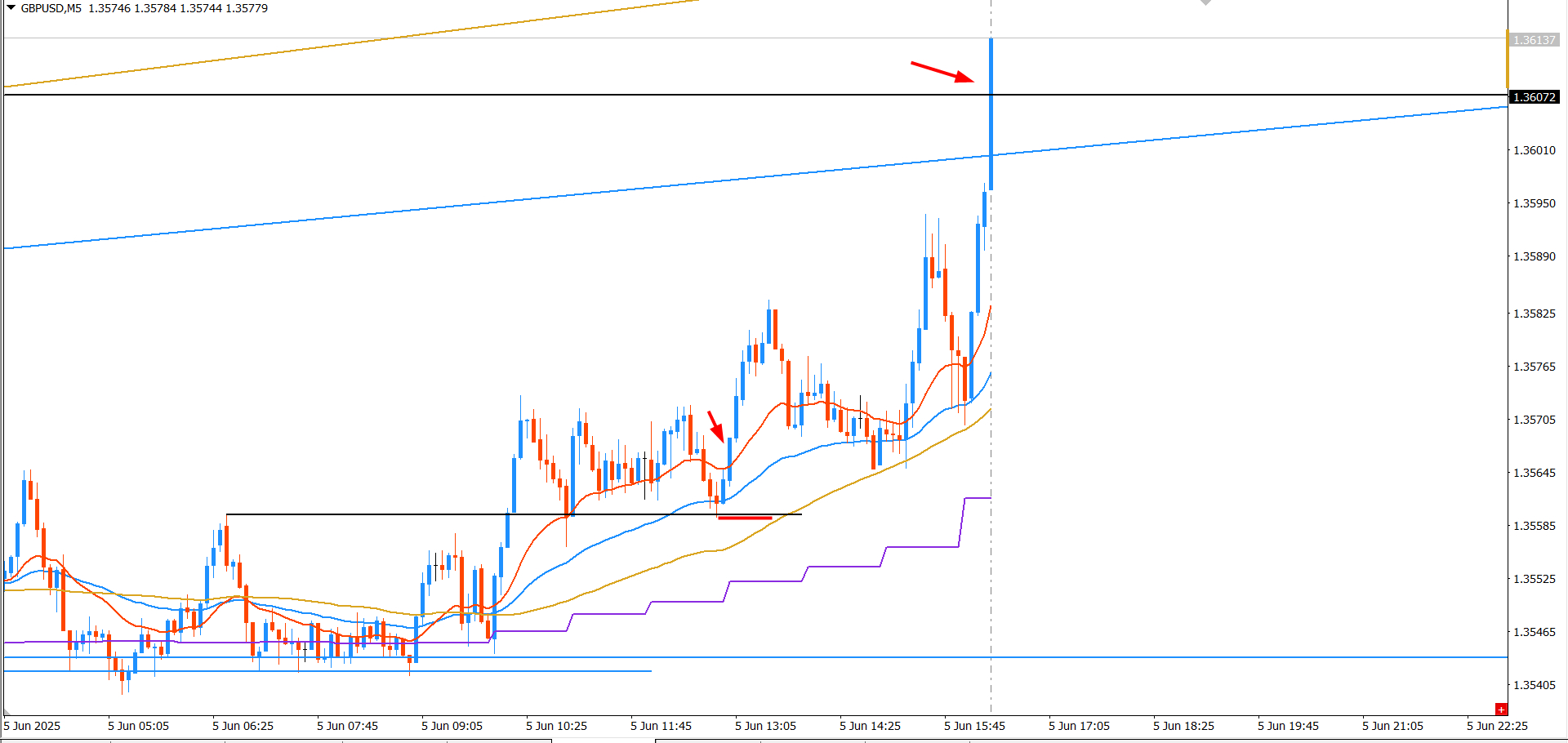
Task: Click the red plus icon at chart corner
Action: click(1501, 710)
